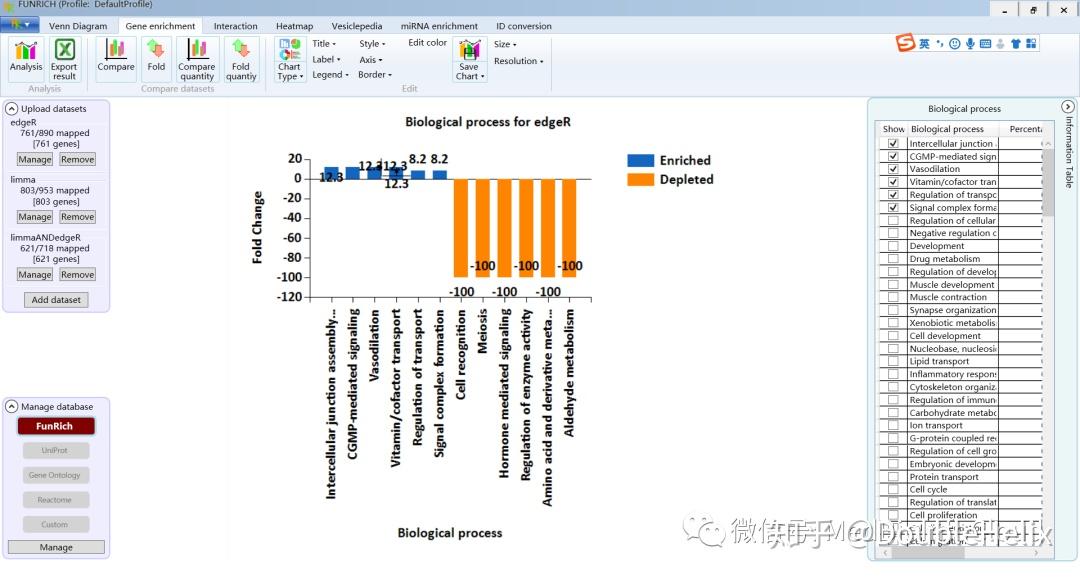This screenshot has height=579, width=1080.
Task: Select the FunRich database button
Action: (x=55, y=425)
